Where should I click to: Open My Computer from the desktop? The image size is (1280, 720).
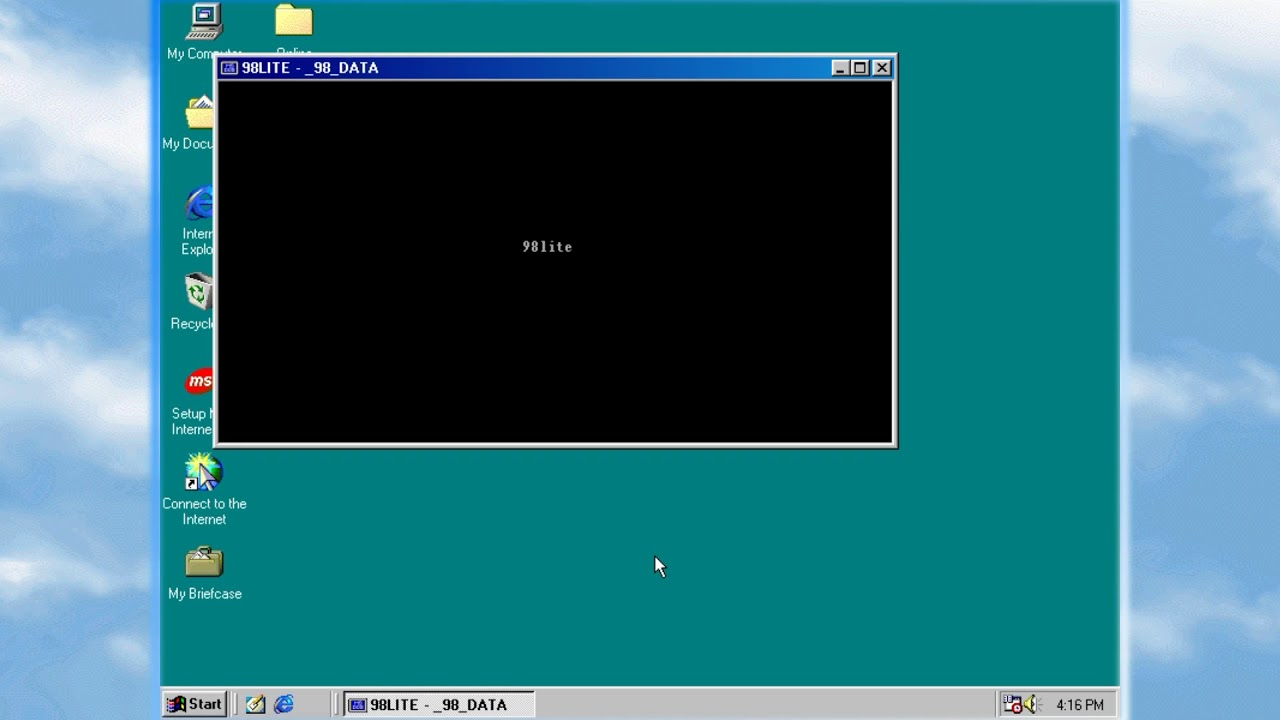click(204, 22)
